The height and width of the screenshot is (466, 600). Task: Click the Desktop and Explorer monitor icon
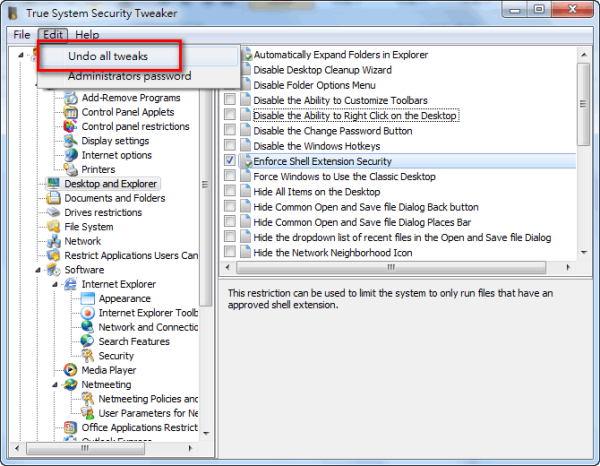(53, 184)
